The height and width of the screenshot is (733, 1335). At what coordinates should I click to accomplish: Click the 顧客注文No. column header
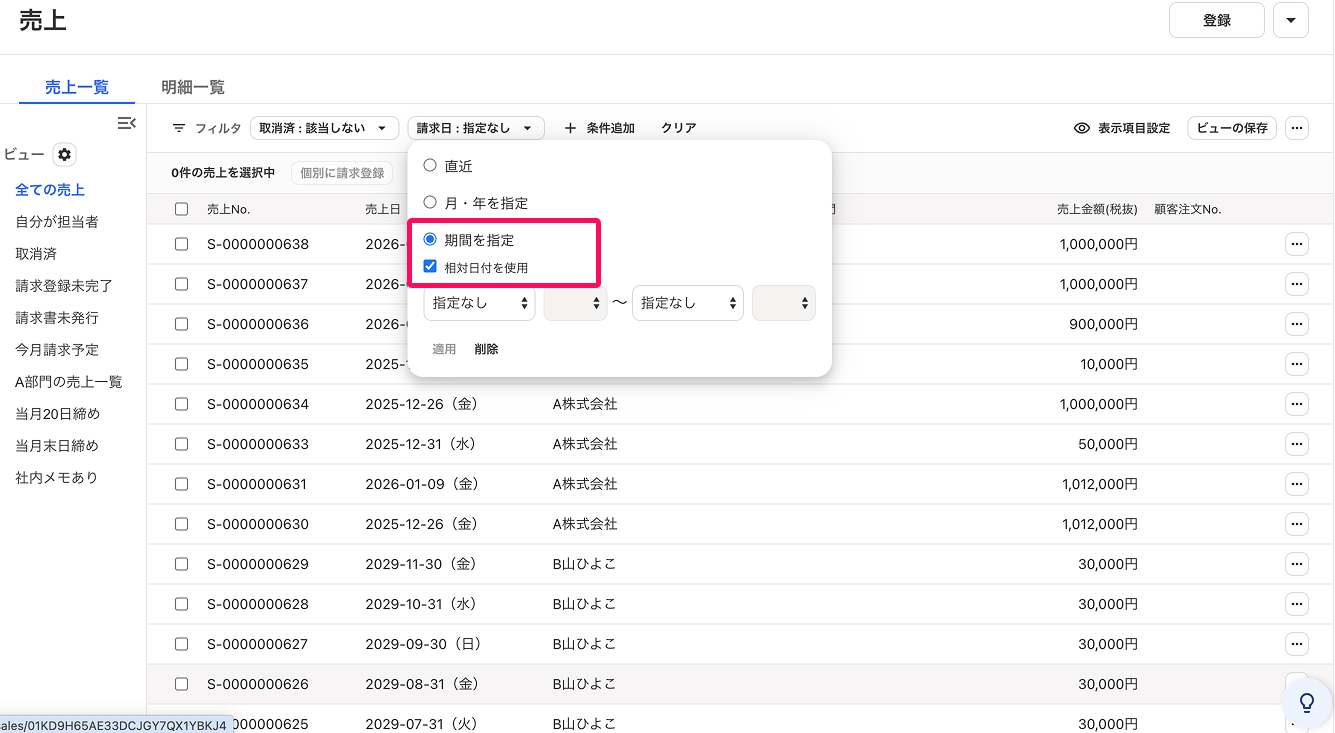coord(1188,210)
